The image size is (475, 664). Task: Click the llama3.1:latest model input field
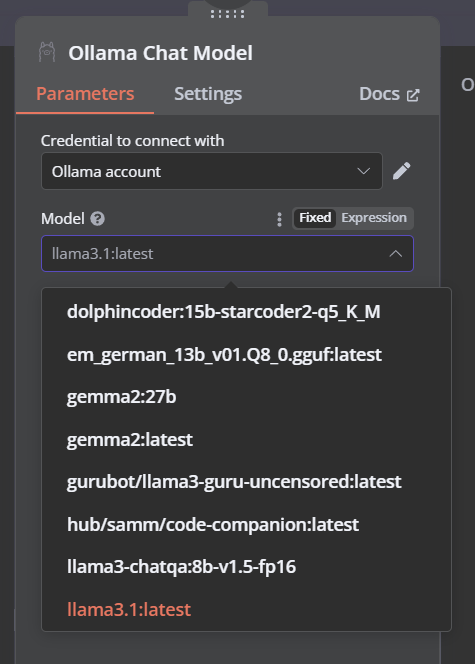coord(227,254)
